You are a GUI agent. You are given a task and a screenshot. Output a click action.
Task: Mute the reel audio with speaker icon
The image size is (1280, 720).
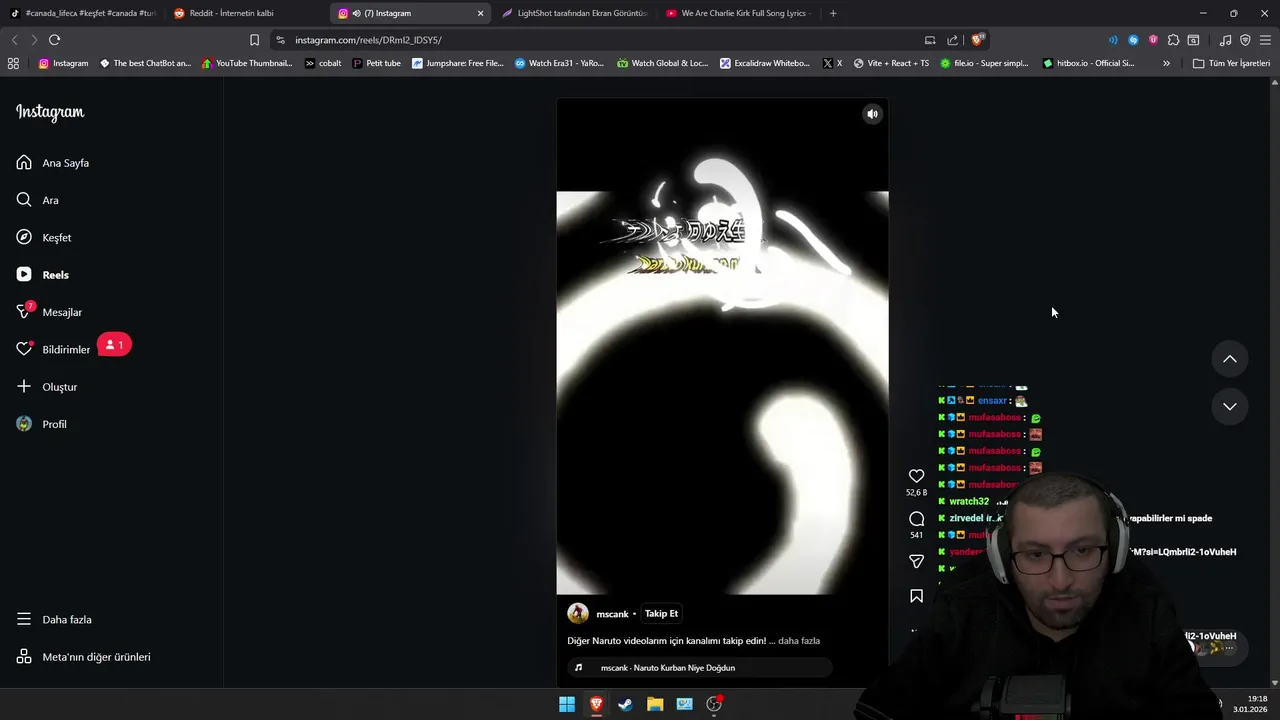(872, 114)
